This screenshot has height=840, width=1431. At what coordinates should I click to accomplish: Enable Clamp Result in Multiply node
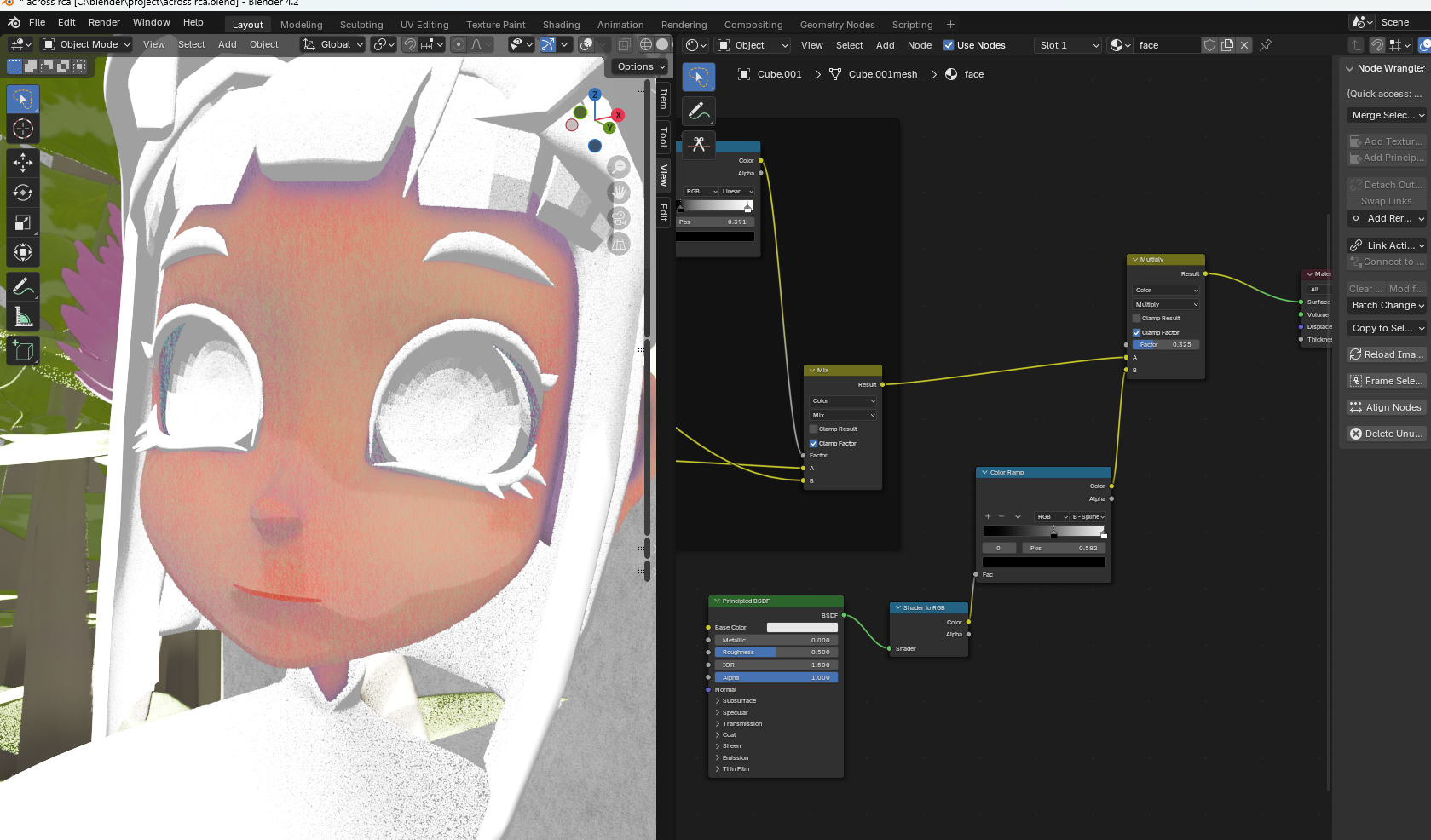(1136, 318)
